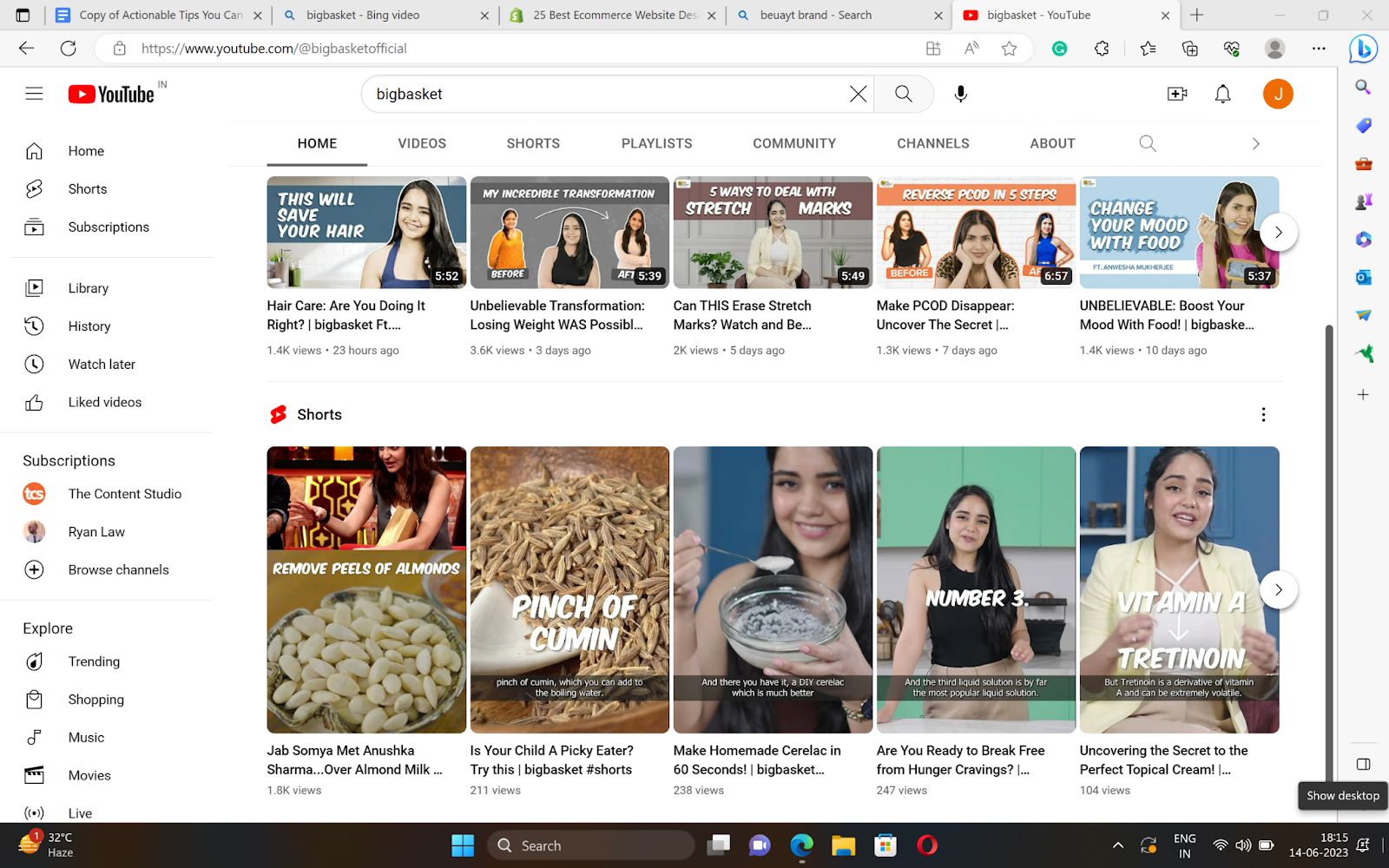Switch to the ABOUT tab
The width and height of the screenshot is (1389, 868).
click(1052, 143)
